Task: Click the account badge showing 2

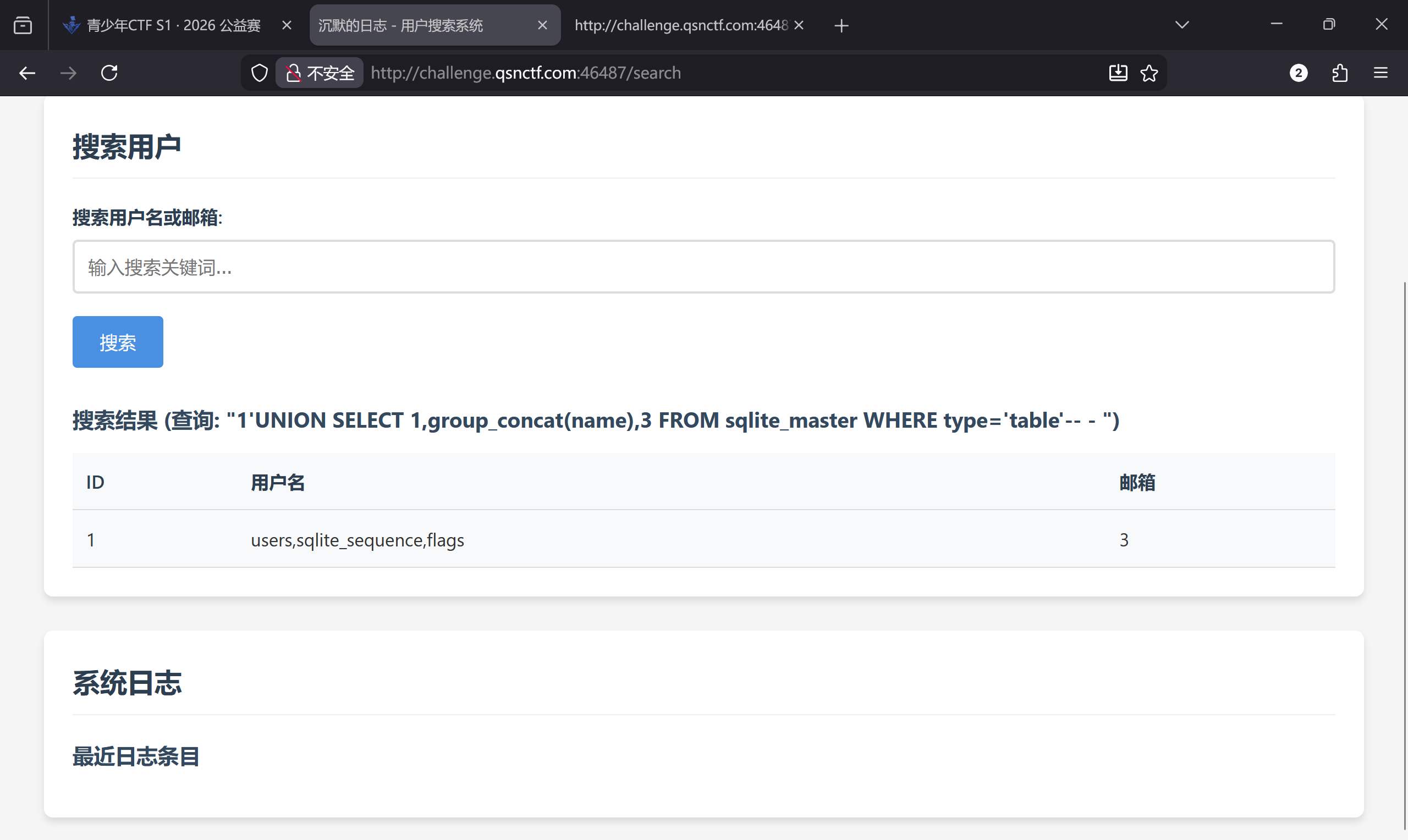Action: (1298, 73)
